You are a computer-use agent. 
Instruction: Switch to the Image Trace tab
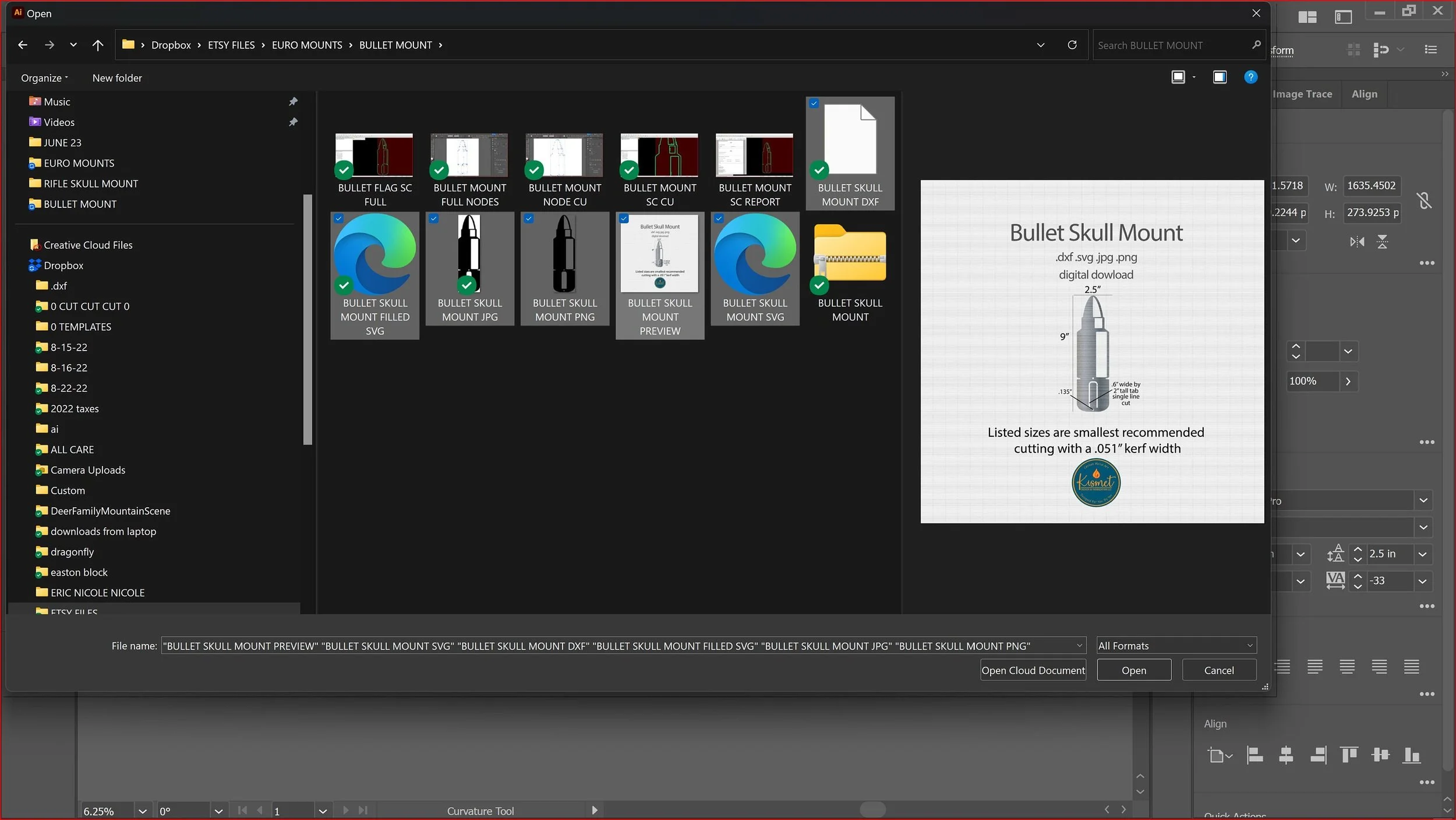tap(1302, 94)
